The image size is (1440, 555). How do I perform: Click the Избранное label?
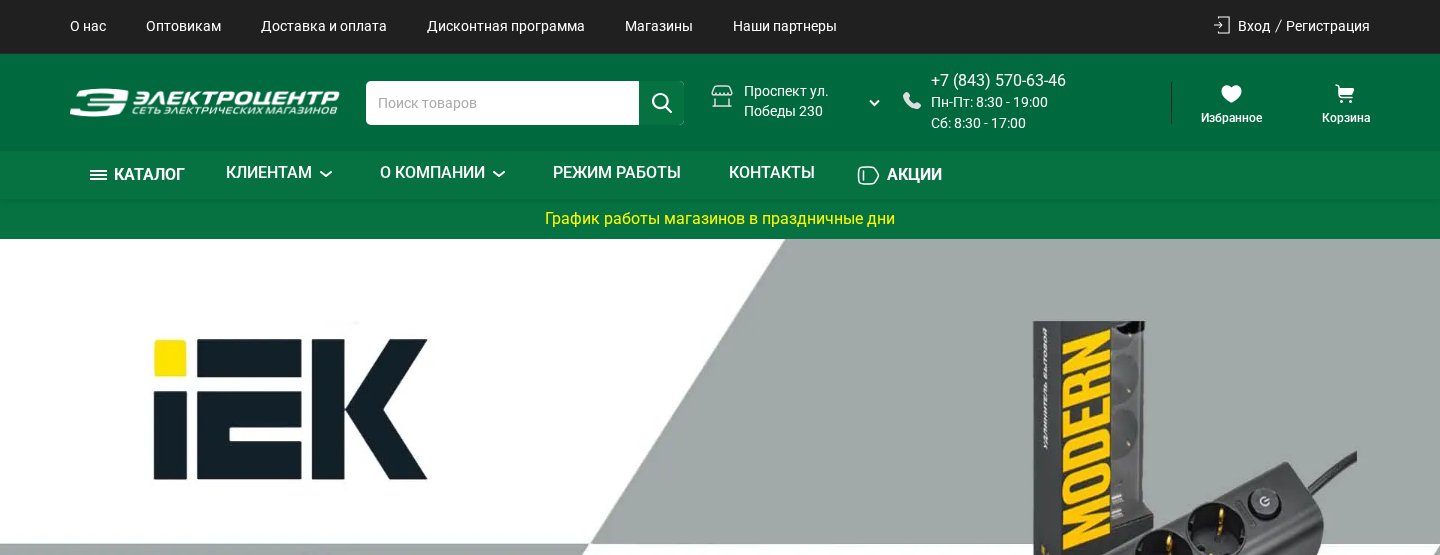tap(1231, 118)
